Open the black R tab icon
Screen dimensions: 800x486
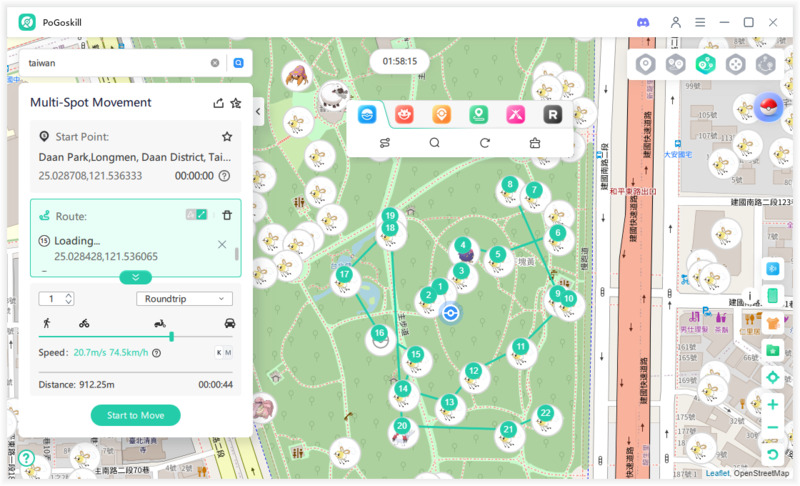tap(553, 114)
